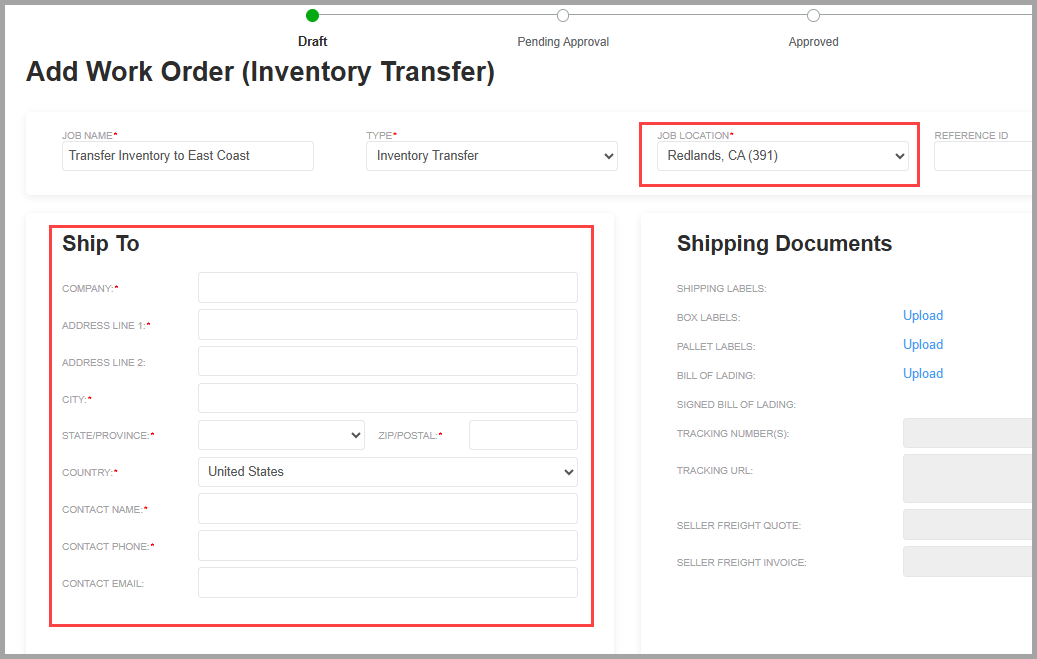
Task: Click the Pending Approval label text
Action: pos(563,42)
